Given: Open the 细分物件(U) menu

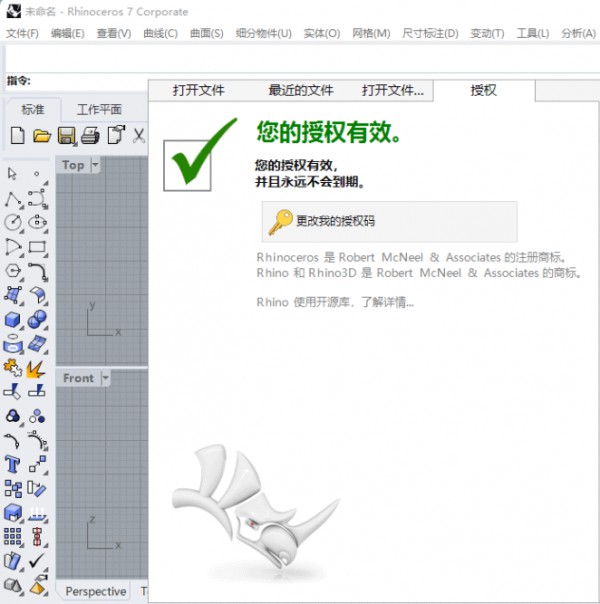Looking at the screenshot, I should 263,34.
